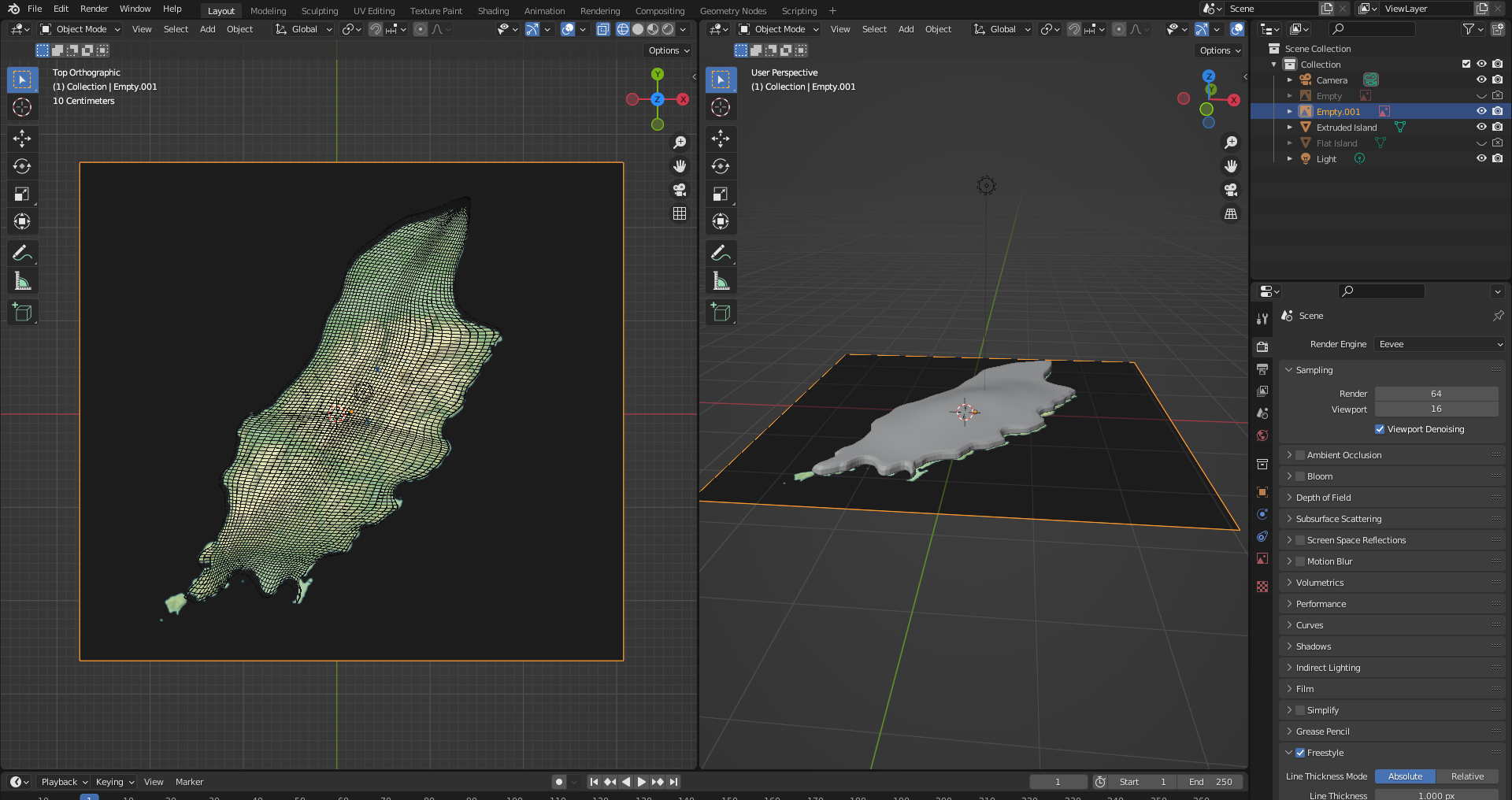Select the Move tool in left viewport
Viewport: 1512px width, 800px height.
pyautogui.click(x=22, y=139)
